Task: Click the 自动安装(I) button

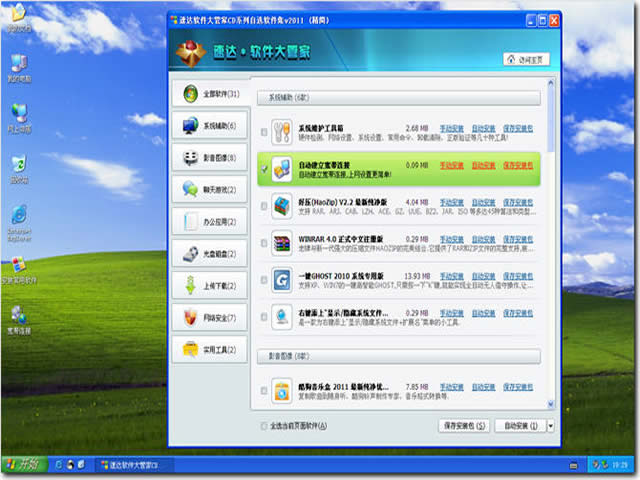Action: (x=521, y=426)
